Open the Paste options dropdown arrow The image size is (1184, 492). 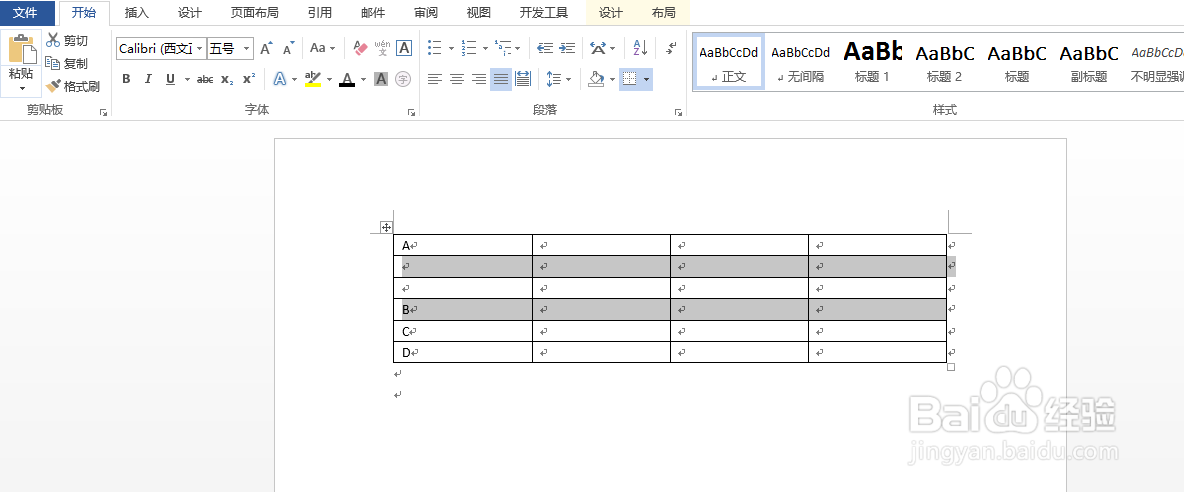click(x=23, y=88)
